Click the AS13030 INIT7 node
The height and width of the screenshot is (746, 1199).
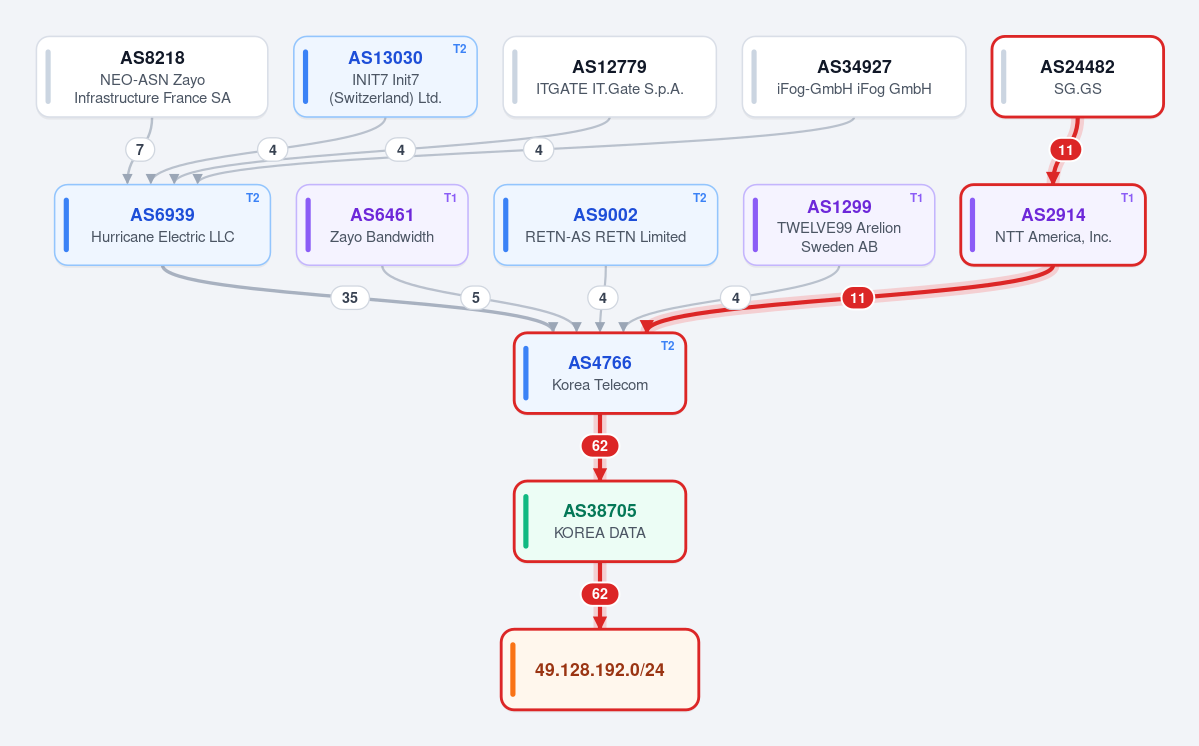pos(385,76)
